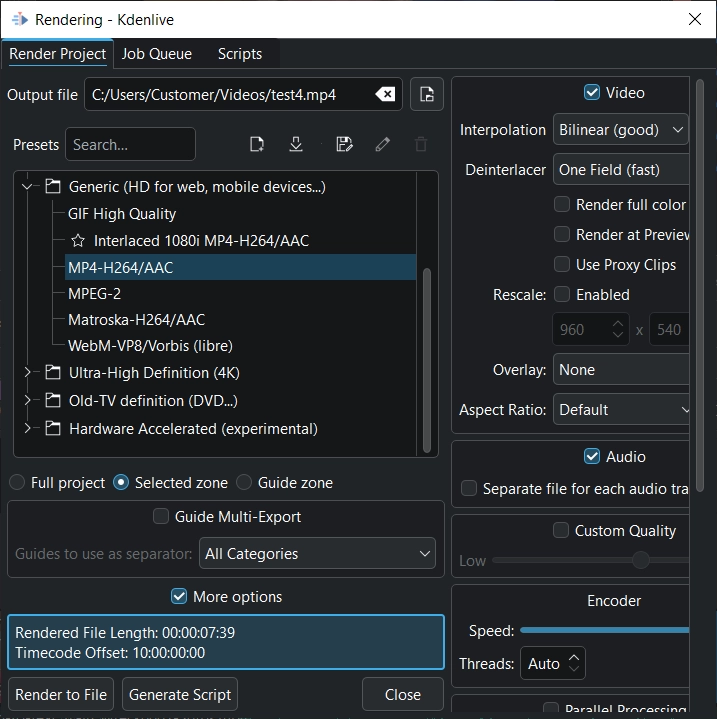
Task: Enable the Guide Multi-Export checkbox
Action: coord(160,517)
